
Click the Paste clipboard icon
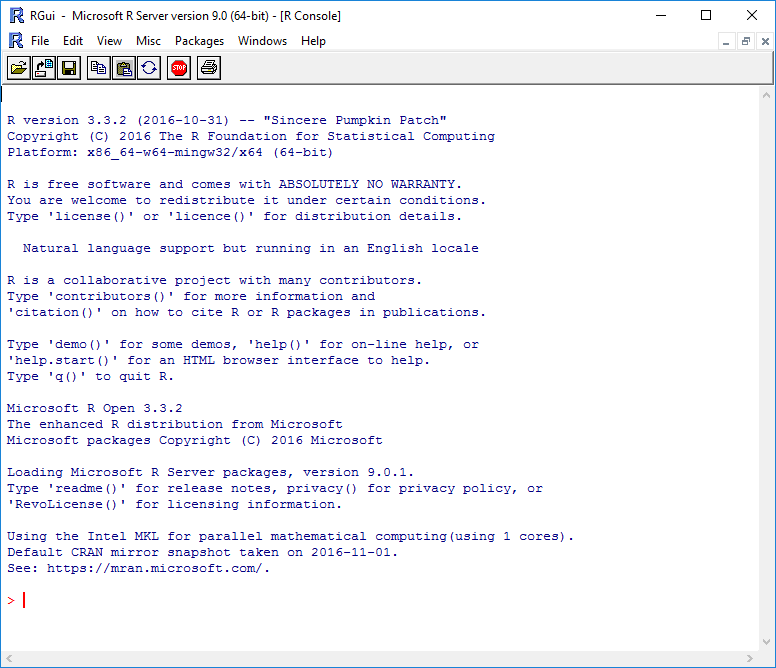[x=124, y=68]
